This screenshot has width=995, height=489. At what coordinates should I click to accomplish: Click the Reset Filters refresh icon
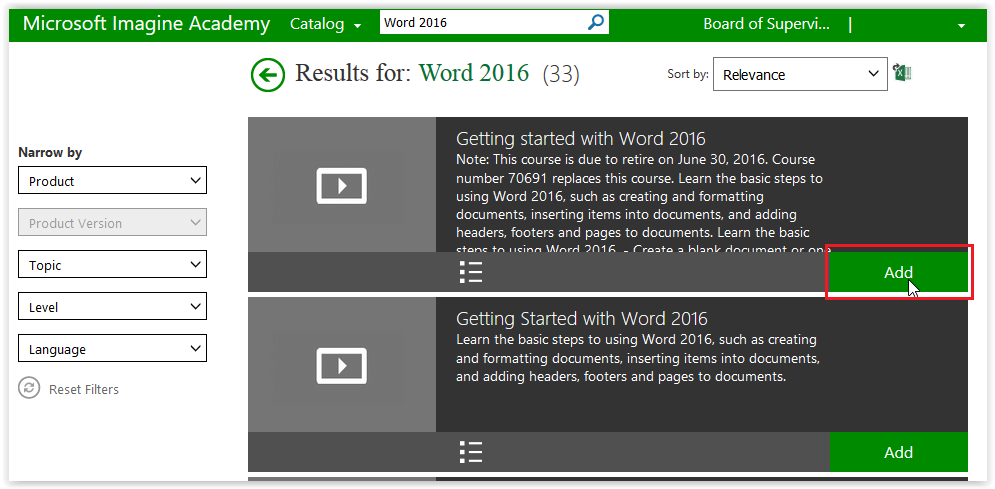pyautogui.click(x=29, y=388)
